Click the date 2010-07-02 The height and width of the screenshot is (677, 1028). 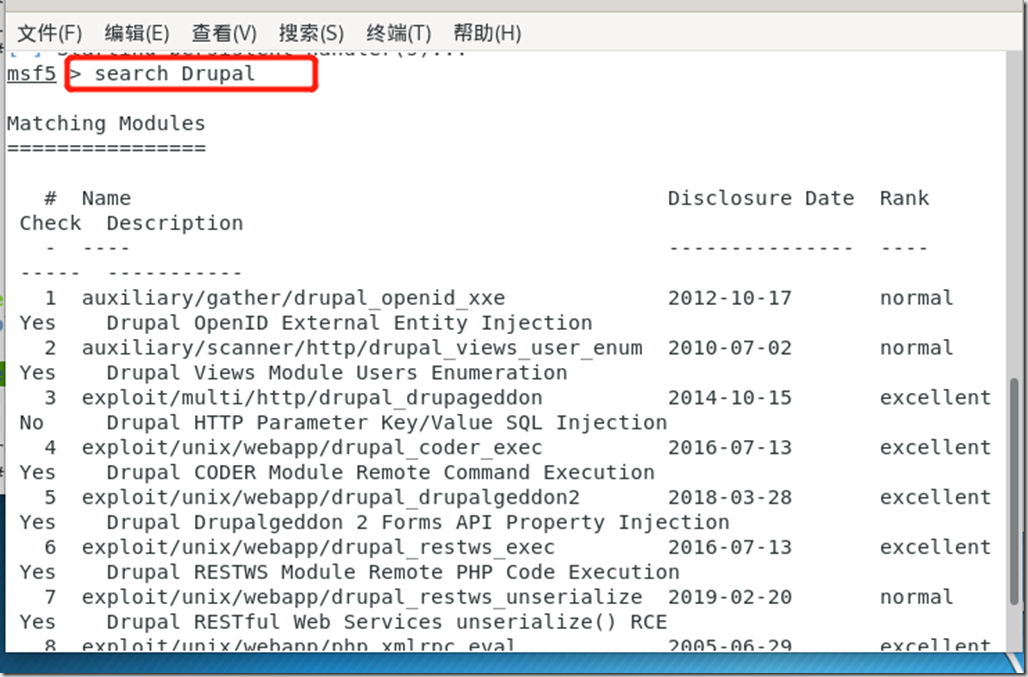(730, 348)
